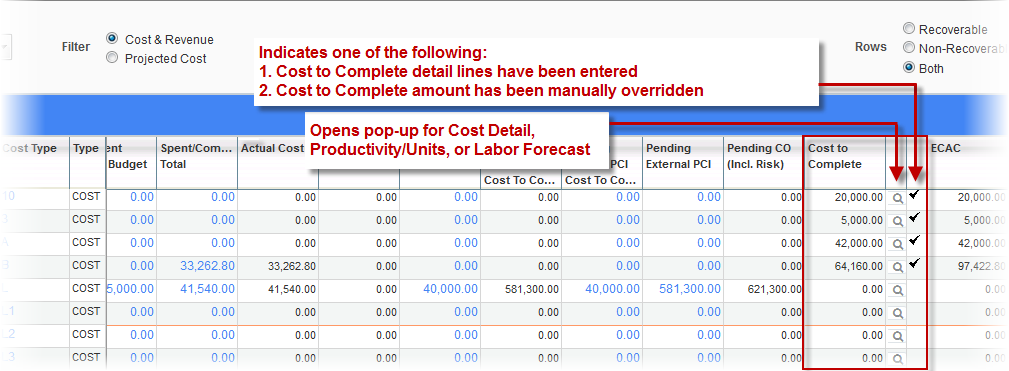
Task: Click the Type column header
Action: (x=87, y=162)
